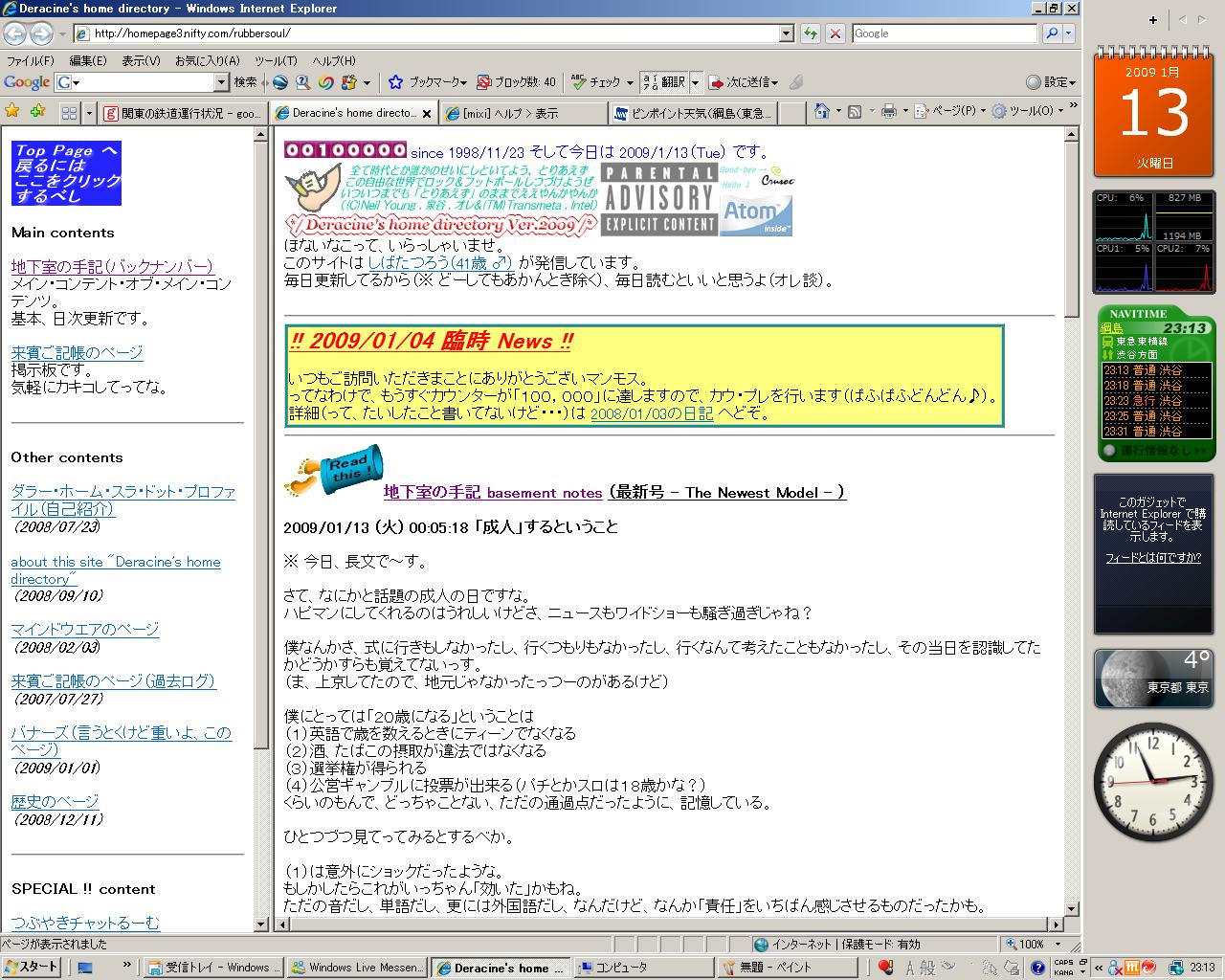This screenshot has width=1225, height=980.
Task: Click the RSS Feeds icon in command bar
Action: pos(855,111)
